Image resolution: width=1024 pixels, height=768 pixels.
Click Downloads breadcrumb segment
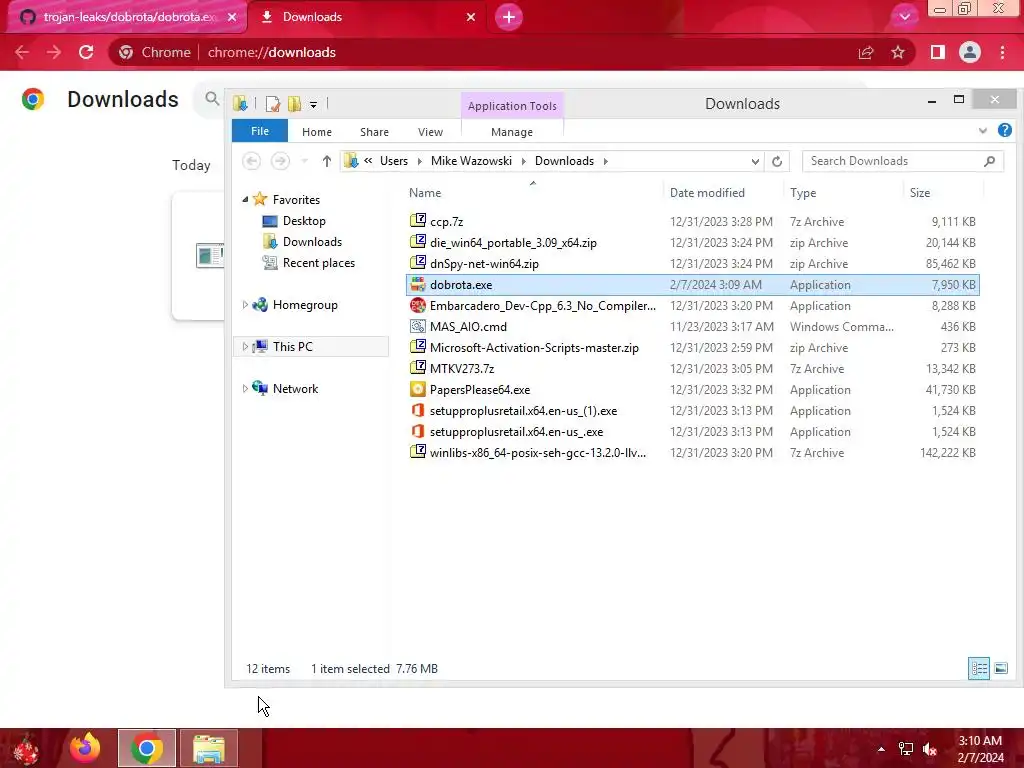[564, 161]
